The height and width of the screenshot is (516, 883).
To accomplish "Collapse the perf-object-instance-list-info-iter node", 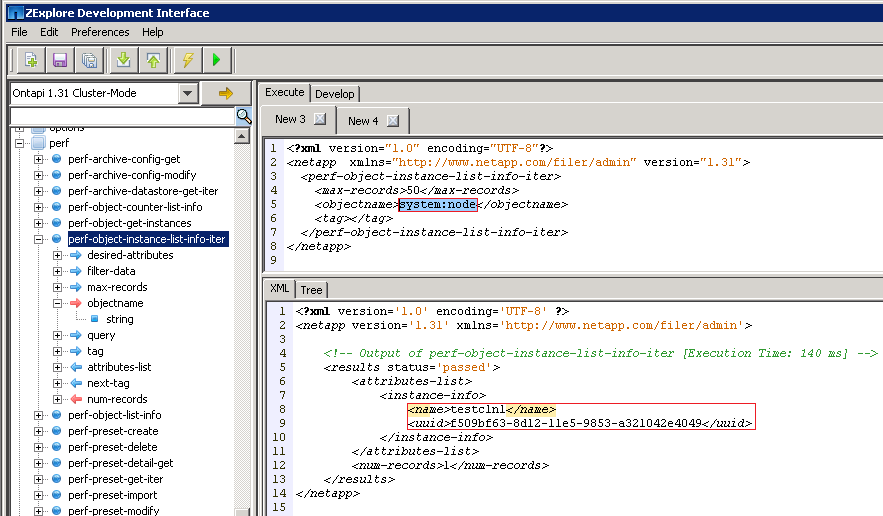I will point(38,239).
